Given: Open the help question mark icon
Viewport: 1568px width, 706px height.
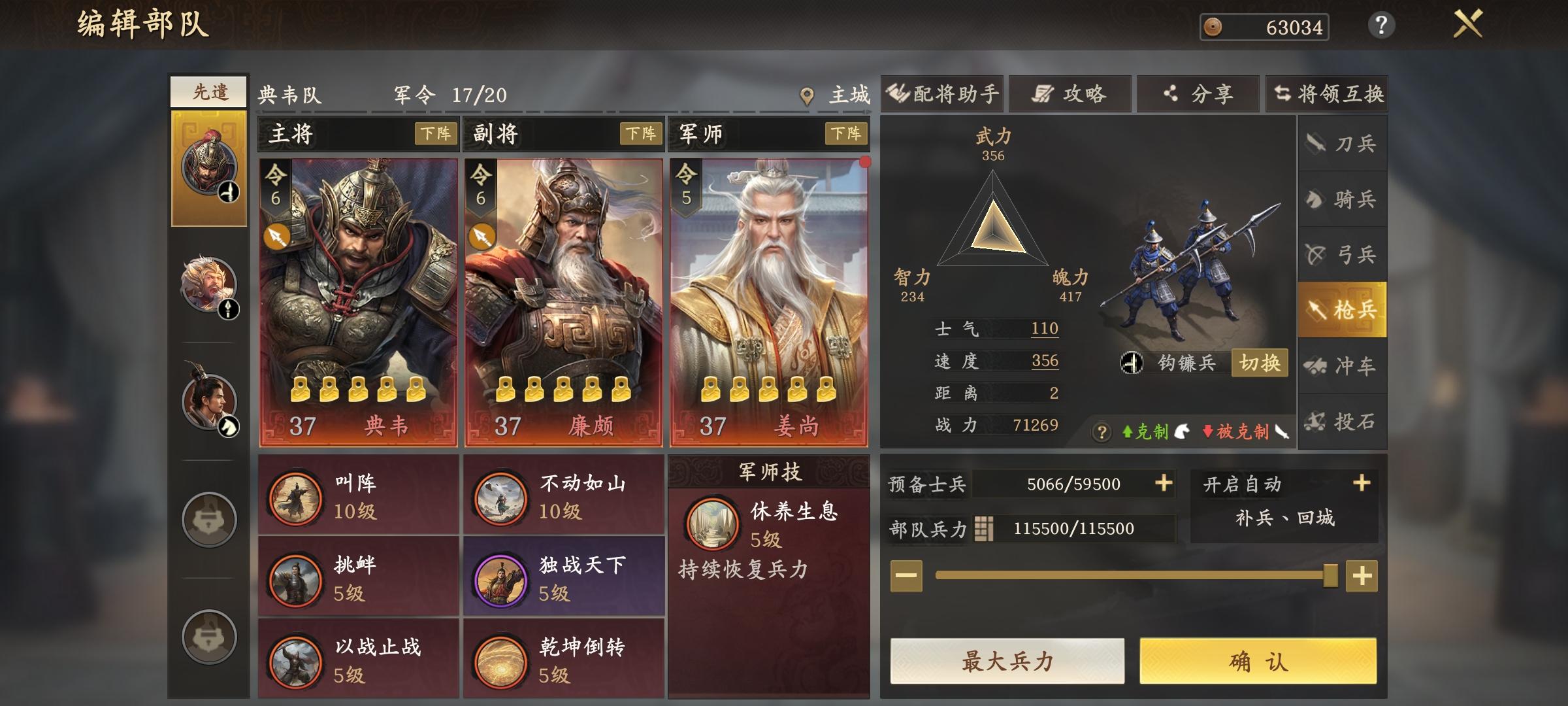Looking at the screenshot, I should 1381,26.
